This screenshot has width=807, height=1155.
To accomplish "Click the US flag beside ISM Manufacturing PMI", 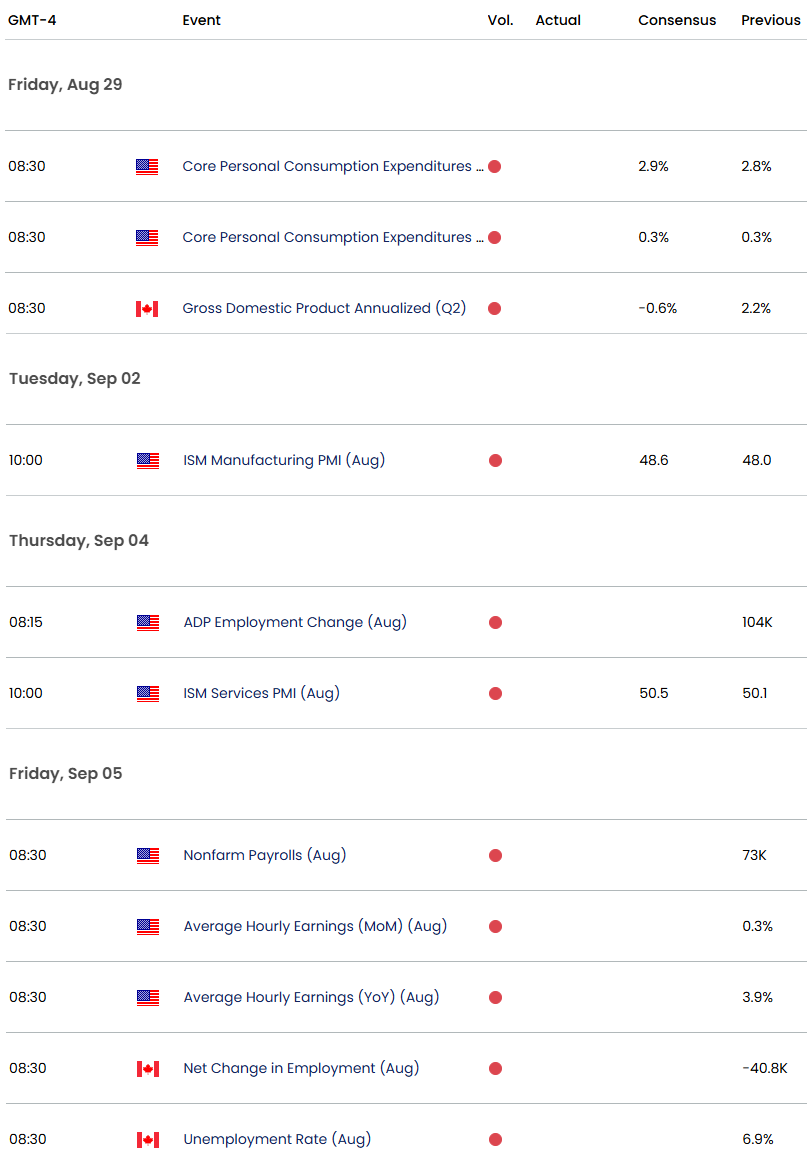I will [148, 460].
